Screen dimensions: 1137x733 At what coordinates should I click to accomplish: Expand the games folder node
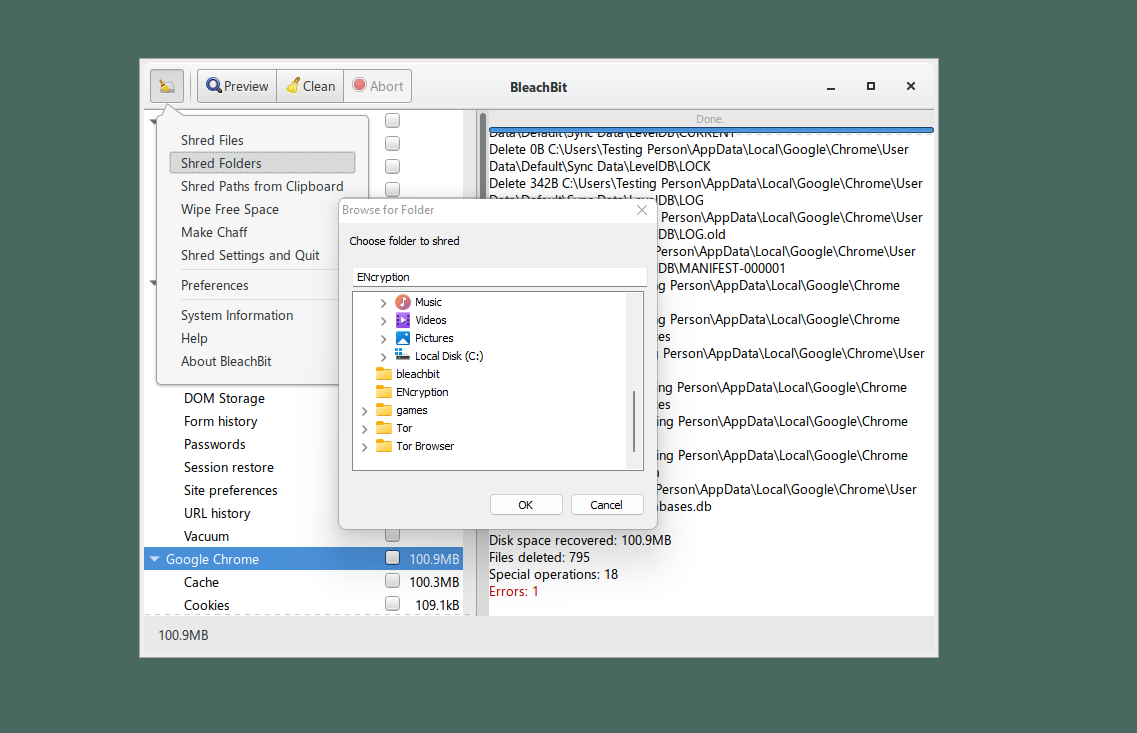tap(365, 411)
